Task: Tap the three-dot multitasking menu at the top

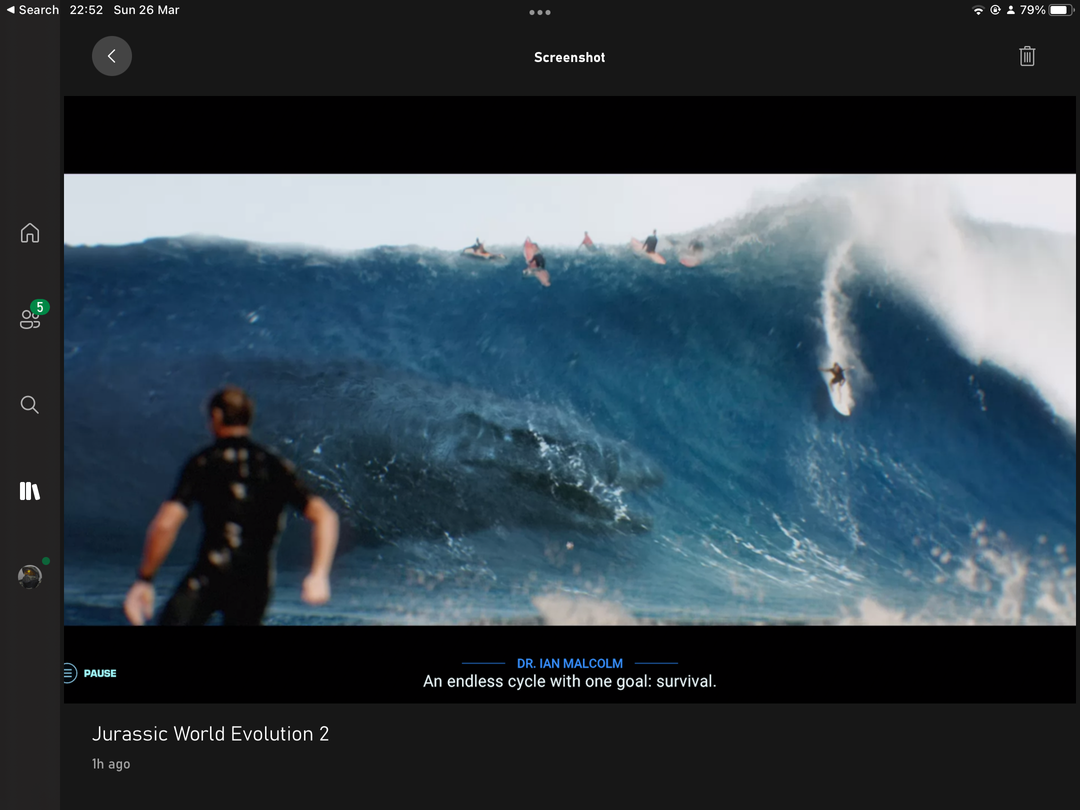Action: click(539, 12)
